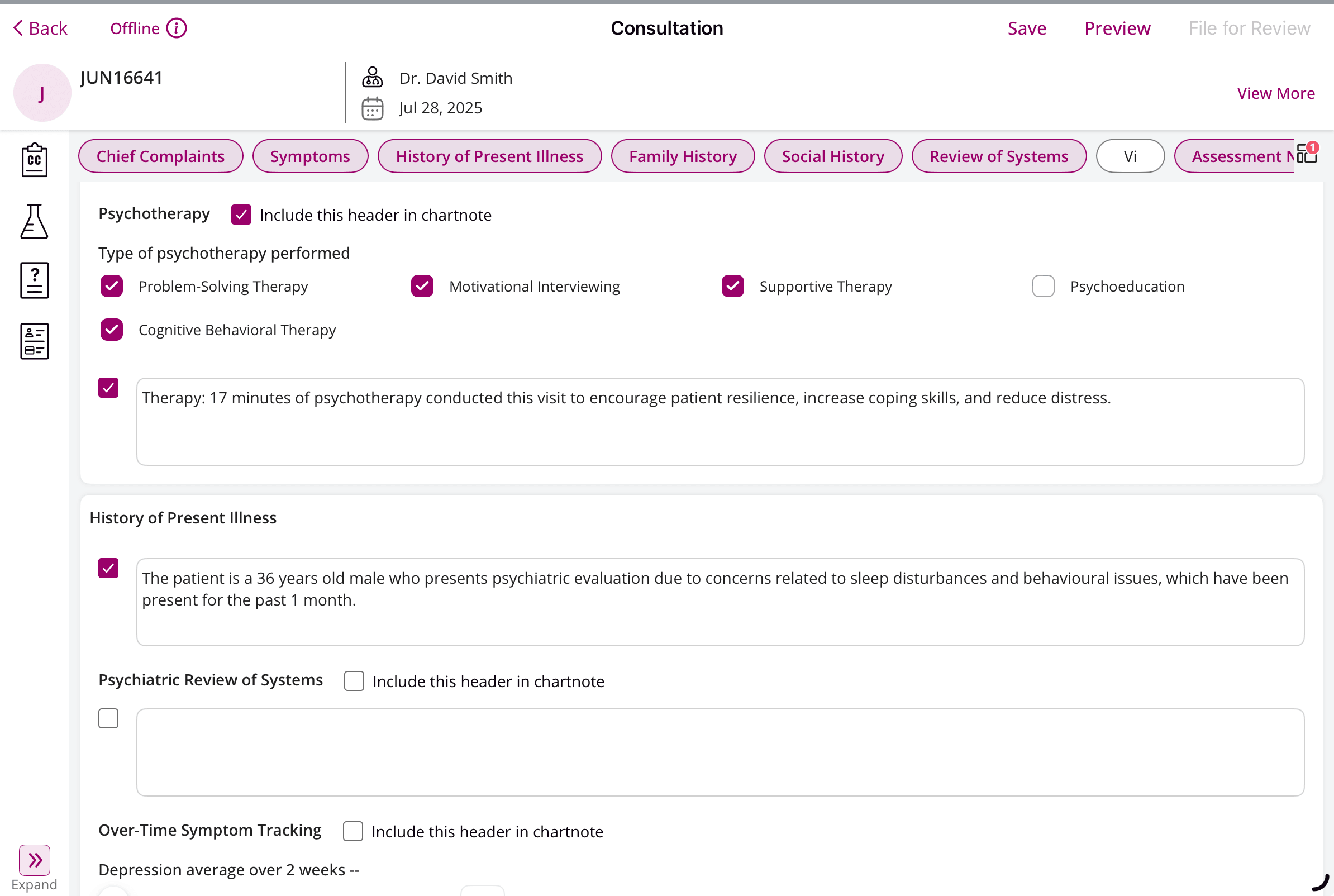The height and width of the screenshot is (896, 1334).
Task: Check the Psychoeducation option
Action: (1042, 287)
